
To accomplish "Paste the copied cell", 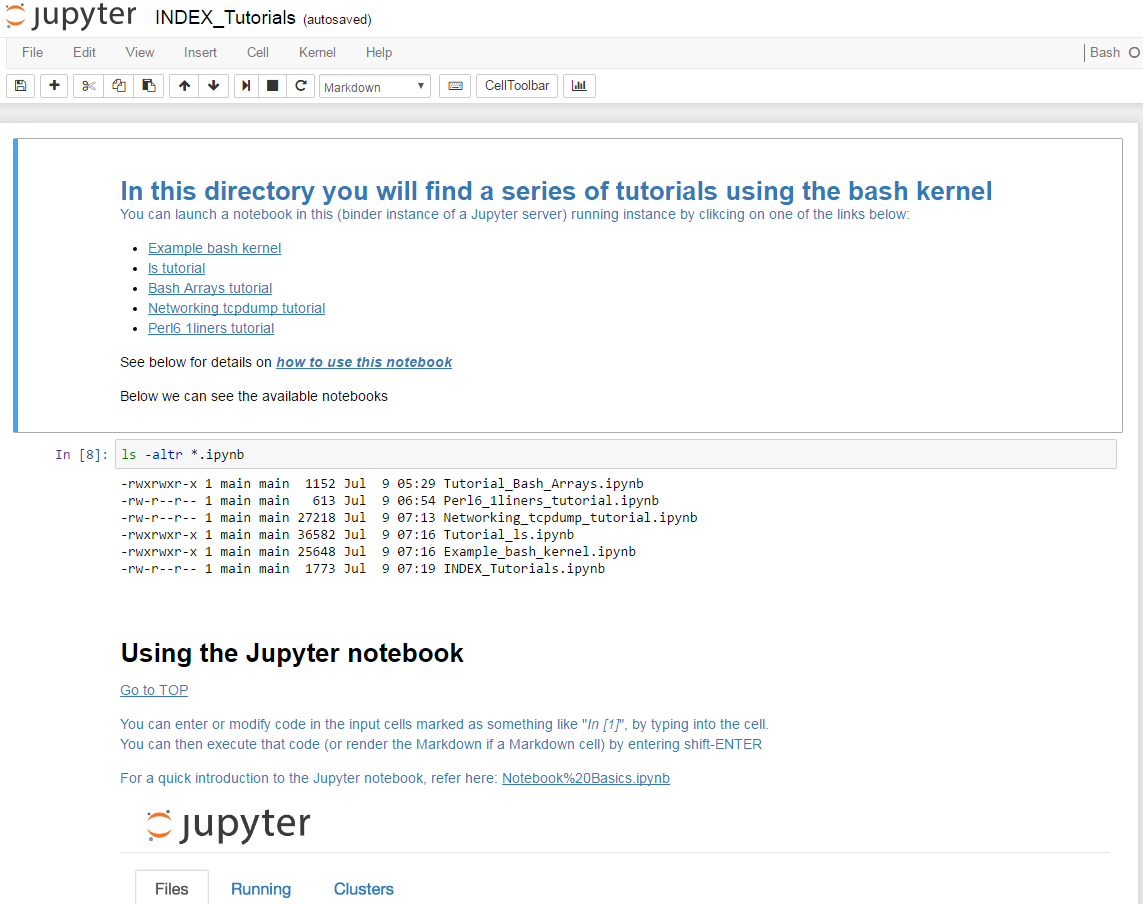I will pos(148,85).
